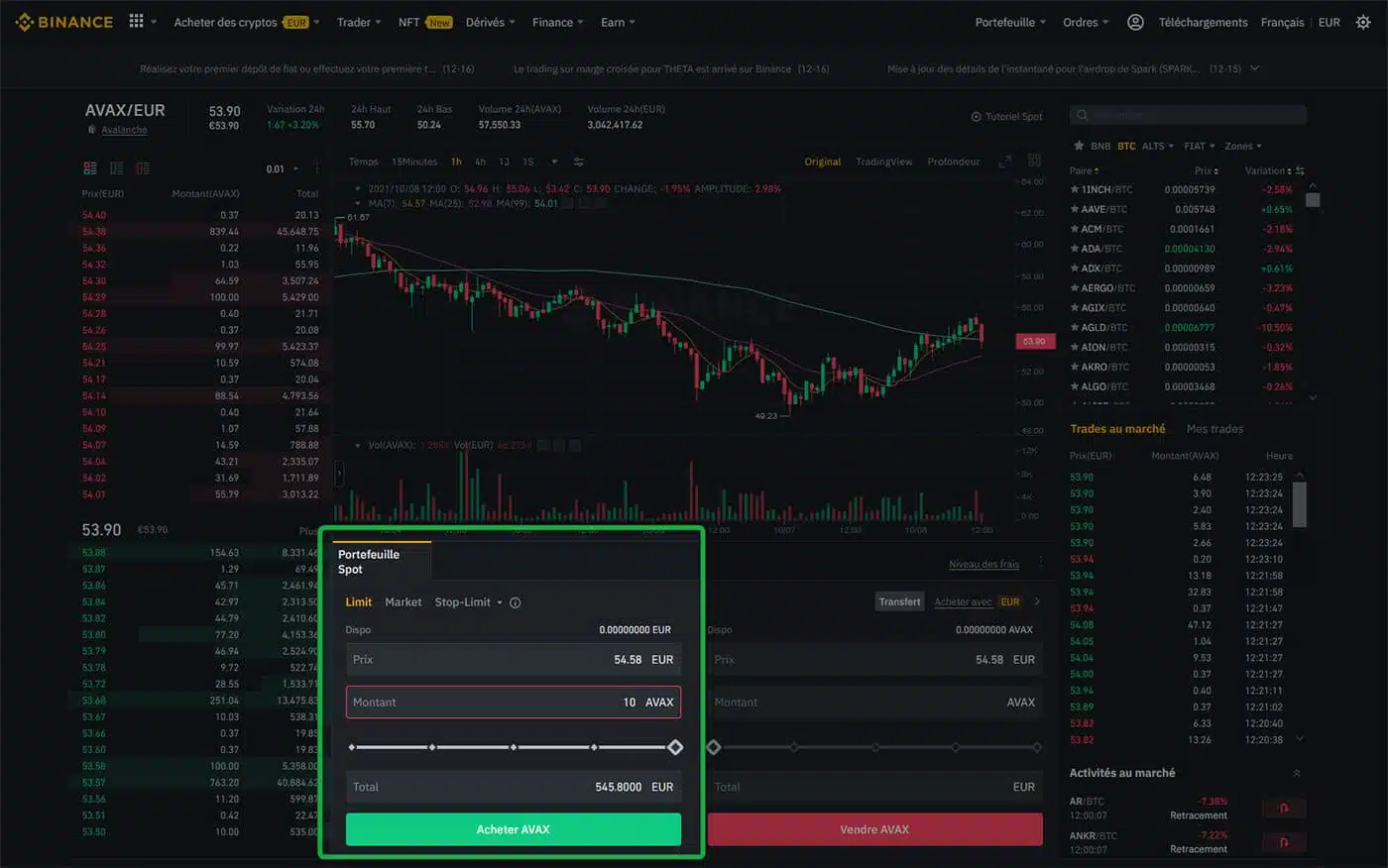Open FIAT markets dropdown
This screenshot has width=1388, height=868.
click(x=1199, y=146)
